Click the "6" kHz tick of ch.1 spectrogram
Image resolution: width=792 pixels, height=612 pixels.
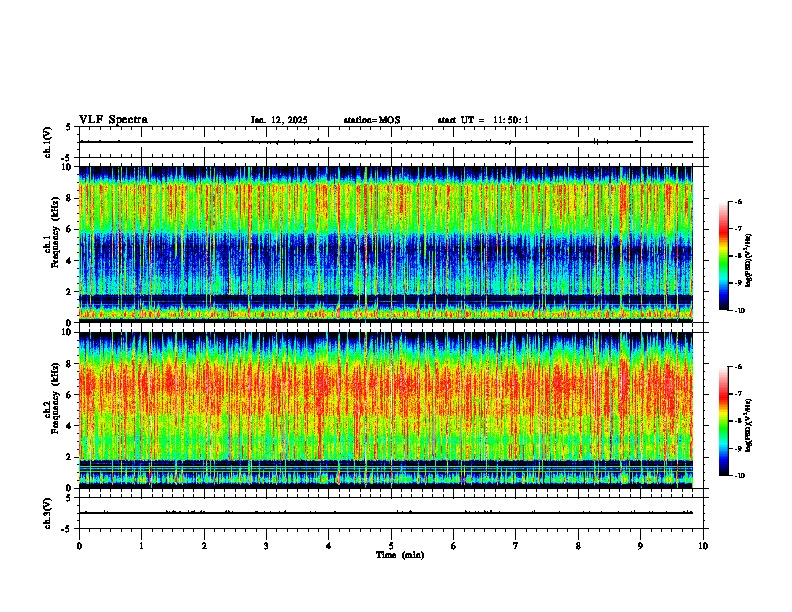70,230
